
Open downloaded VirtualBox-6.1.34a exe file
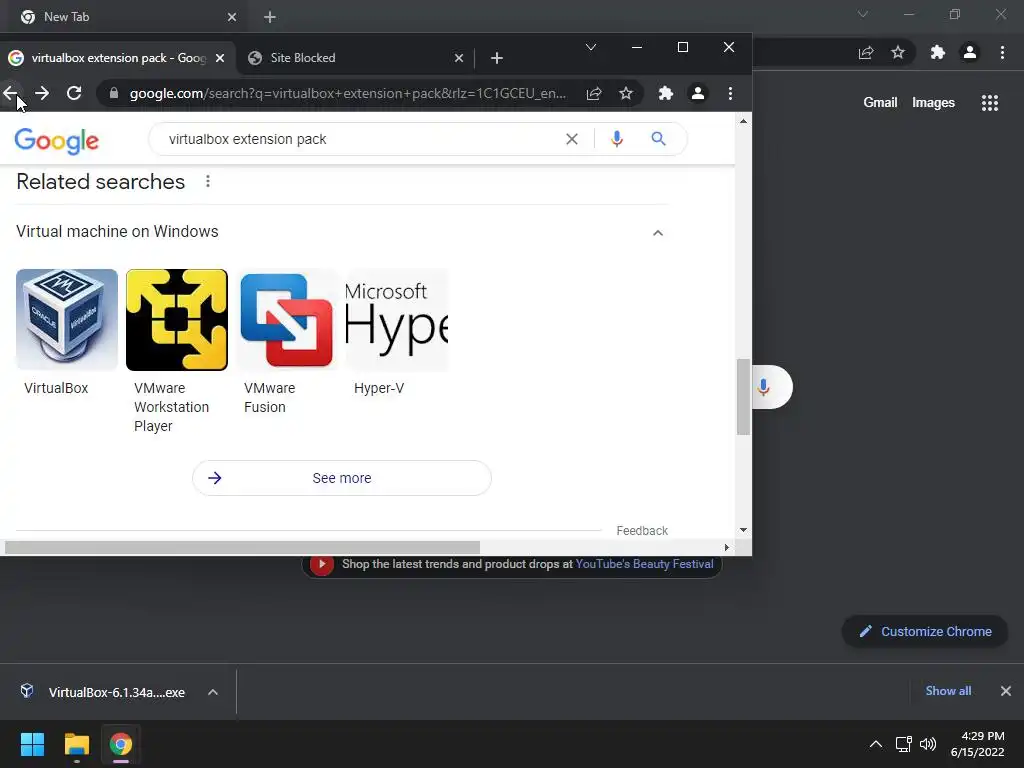[104, 692]
